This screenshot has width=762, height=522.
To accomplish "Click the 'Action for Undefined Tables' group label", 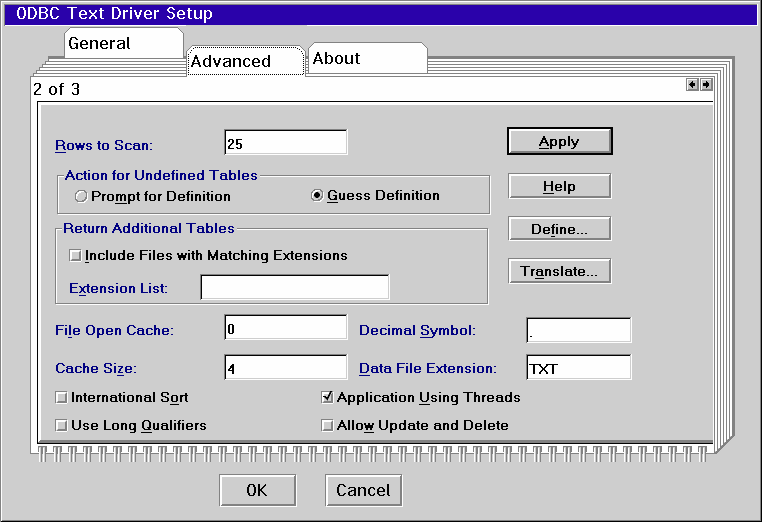I will (x=161, y=175).
